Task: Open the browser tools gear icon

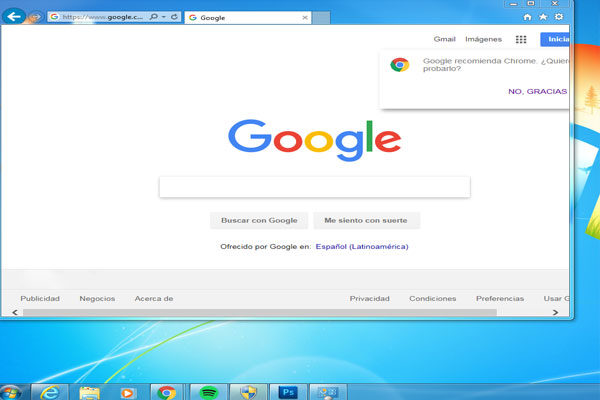Action: [559, 17]
